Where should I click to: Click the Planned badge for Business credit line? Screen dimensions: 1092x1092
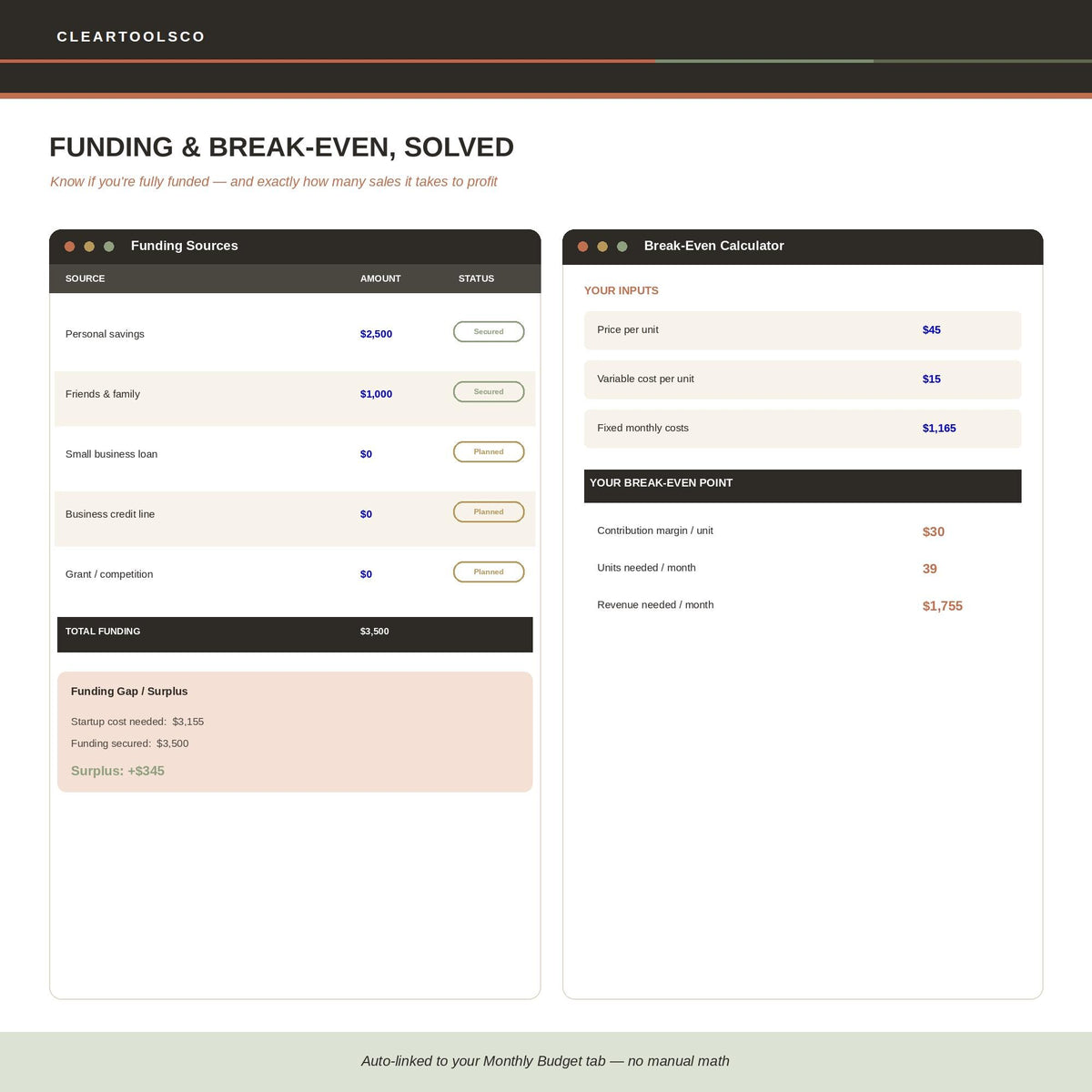(x=489, y=512)
